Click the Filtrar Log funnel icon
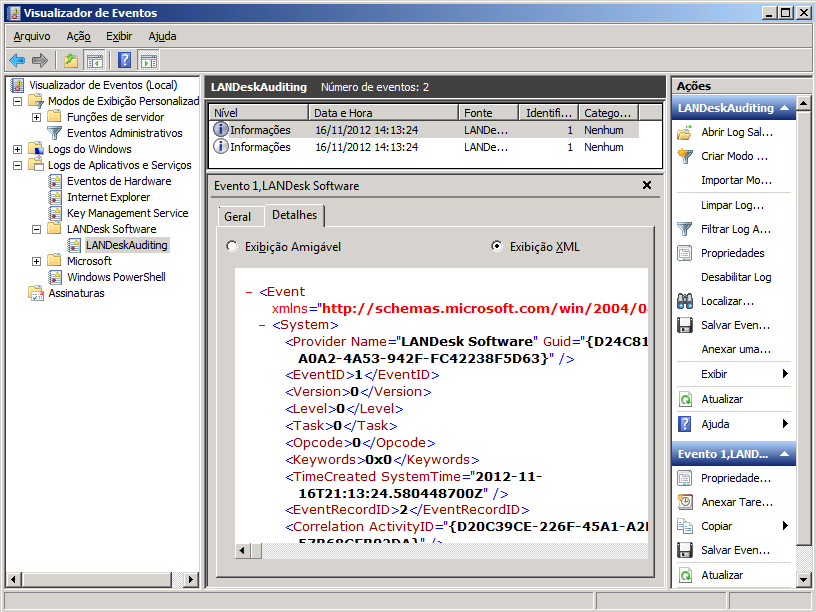The width and height of the screenshot is (816, 612). 685,229
